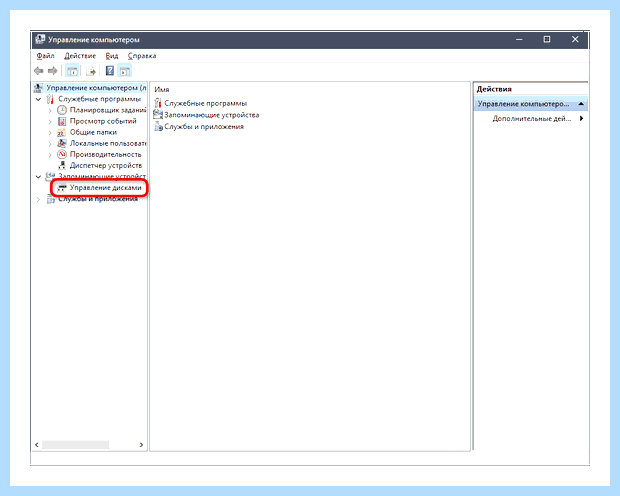Expand the Локальные пользователи node
The width and height of the screenshot is (620, 496).
50,144
